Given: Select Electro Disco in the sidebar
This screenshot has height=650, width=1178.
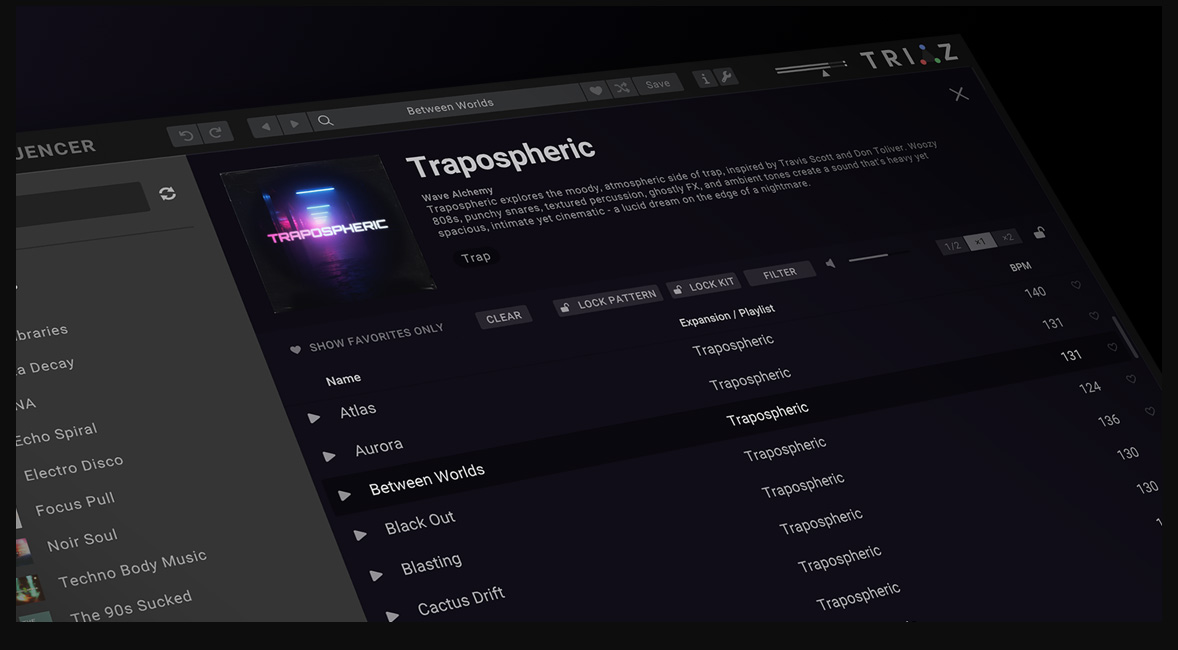Looking at the screenshot, I should pos(73,468).
